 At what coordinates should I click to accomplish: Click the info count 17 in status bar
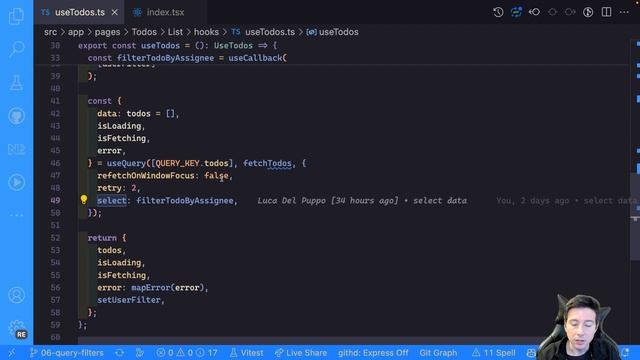pos(207,353)
